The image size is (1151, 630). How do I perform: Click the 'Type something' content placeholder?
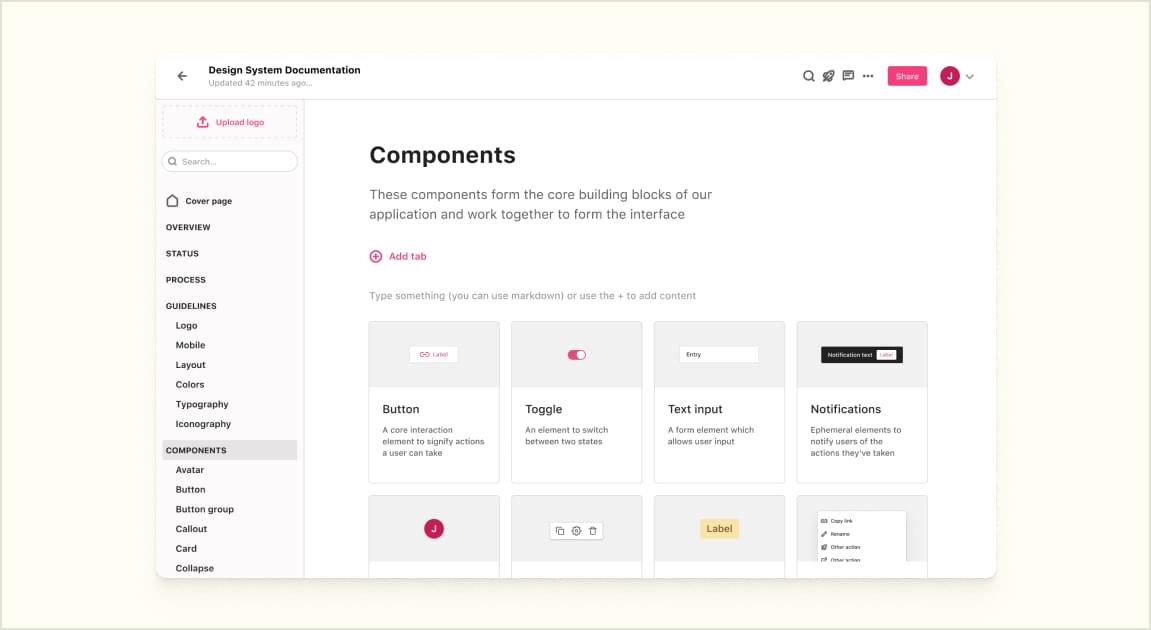click(532, 296)
